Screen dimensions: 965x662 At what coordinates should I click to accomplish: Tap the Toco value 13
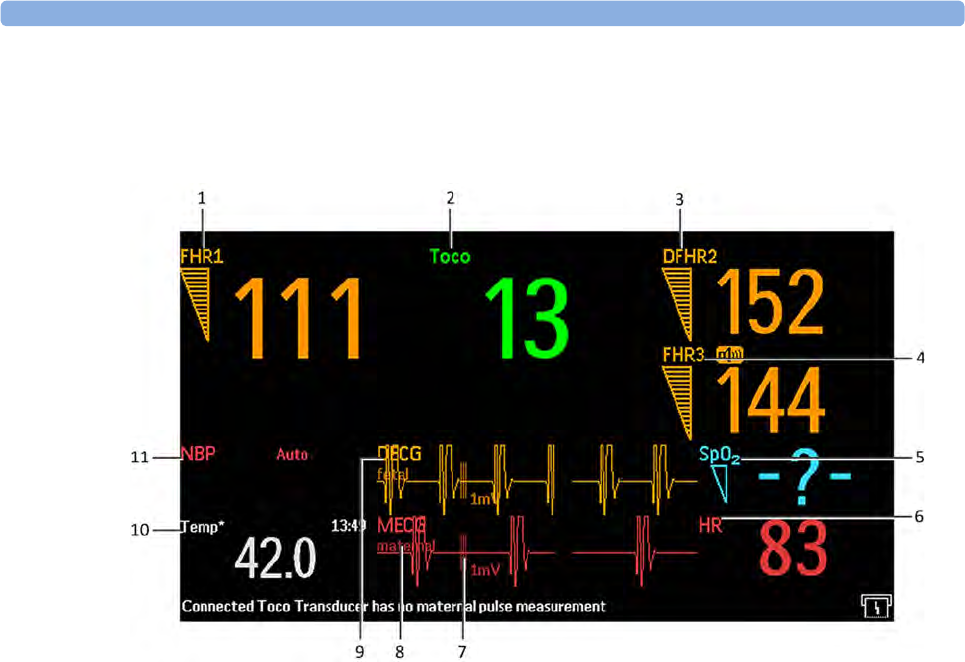528,318
